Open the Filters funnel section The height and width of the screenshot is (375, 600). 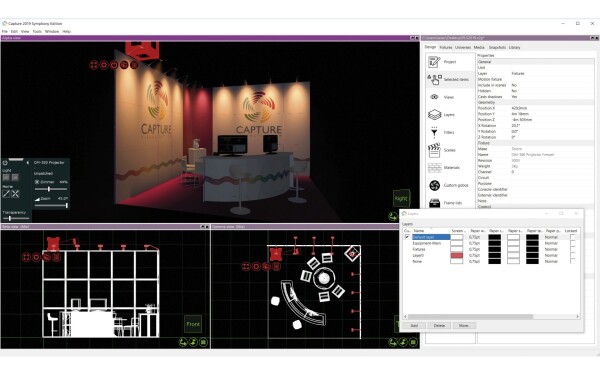[450, 132]
